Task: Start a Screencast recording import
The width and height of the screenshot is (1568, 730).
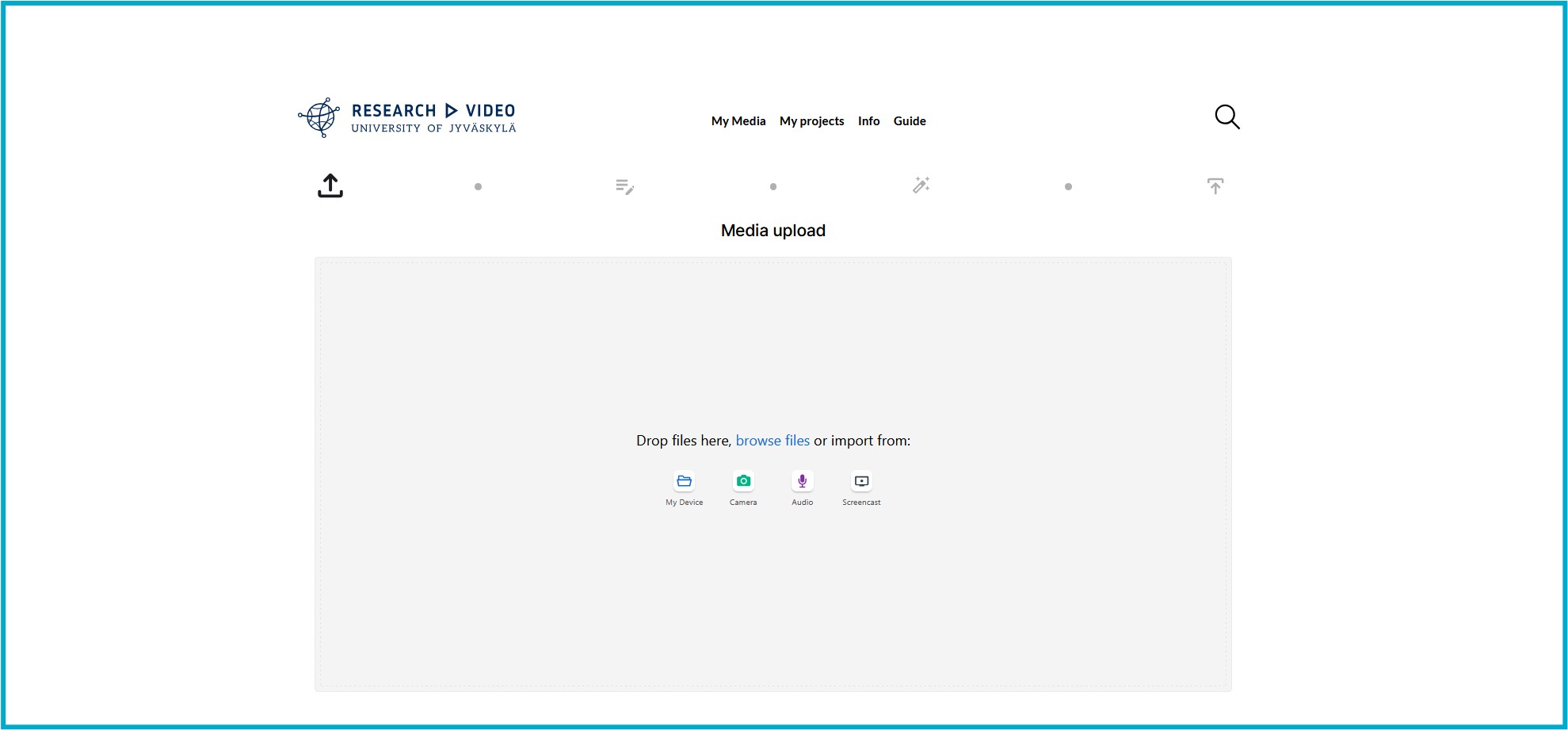Action: coord(861,482)
